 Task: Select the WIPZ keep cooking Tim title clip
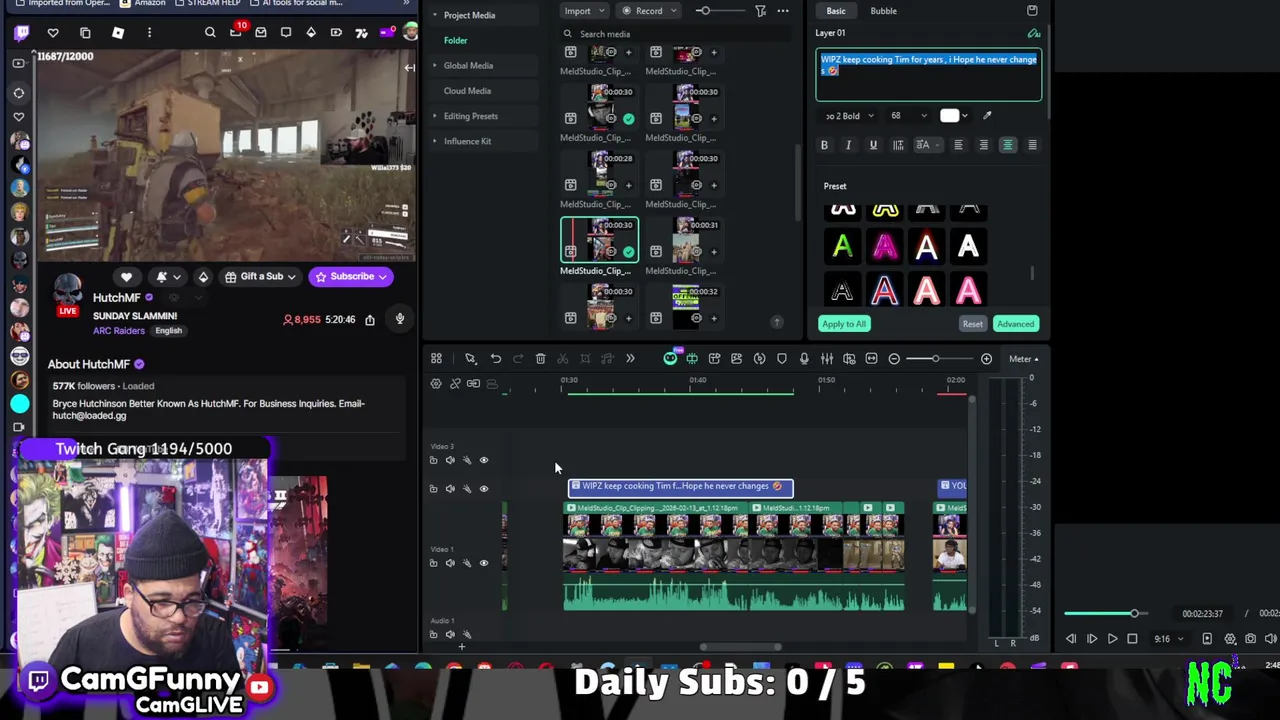tap(681, 487)
